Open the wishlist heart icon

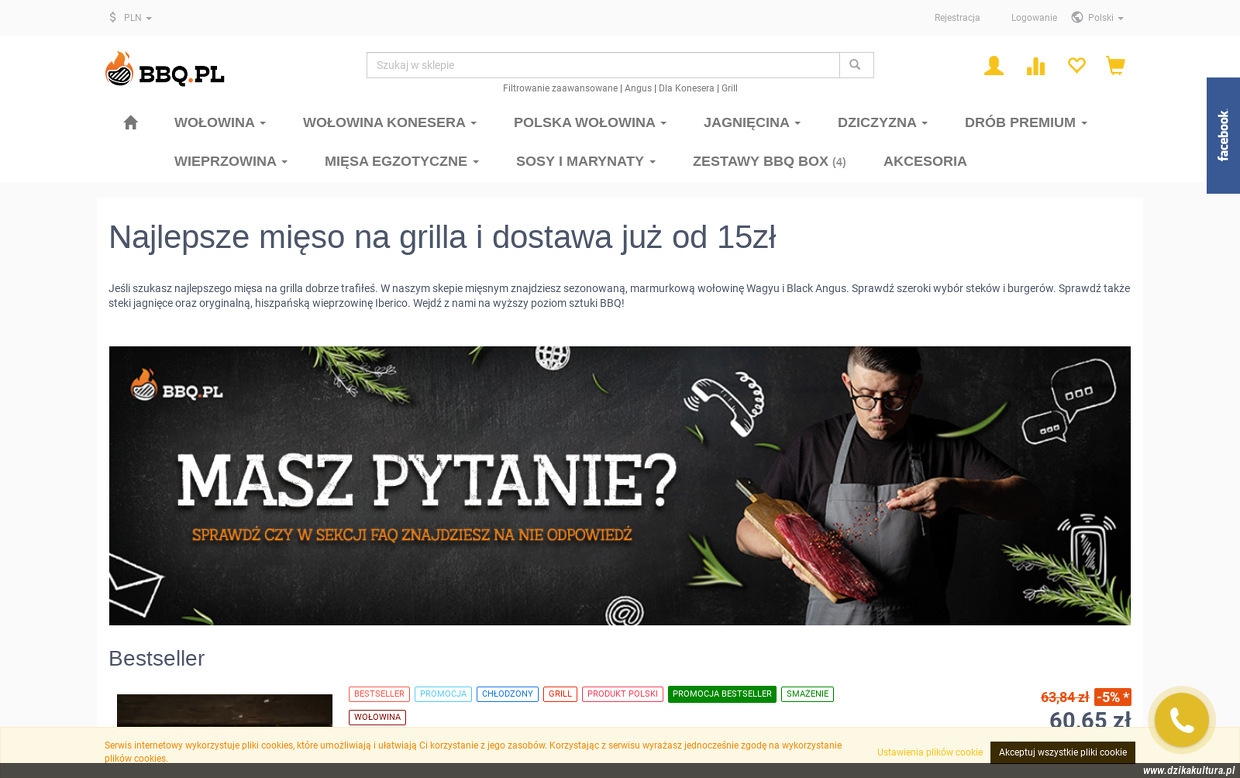coord(1076,66)
